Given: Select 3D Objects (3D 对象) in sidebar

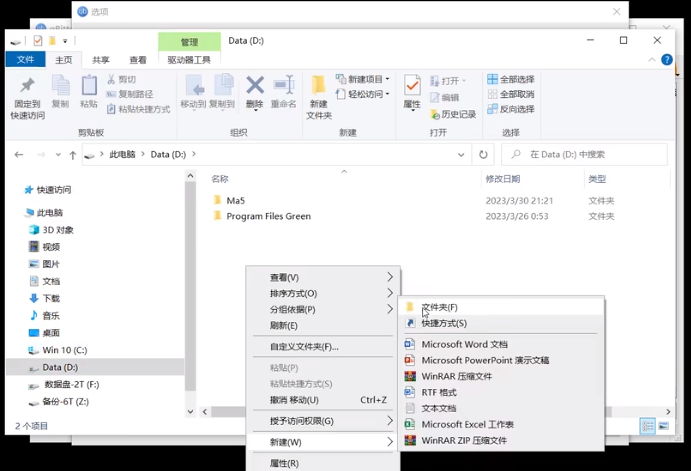Looking at the screenshot, I should (58, 230).
